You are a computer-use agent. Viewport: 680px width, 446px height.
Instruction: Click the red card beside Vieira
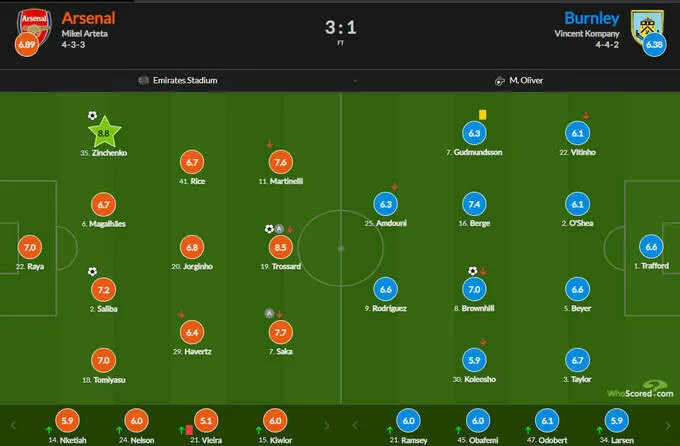click(191, 429)
